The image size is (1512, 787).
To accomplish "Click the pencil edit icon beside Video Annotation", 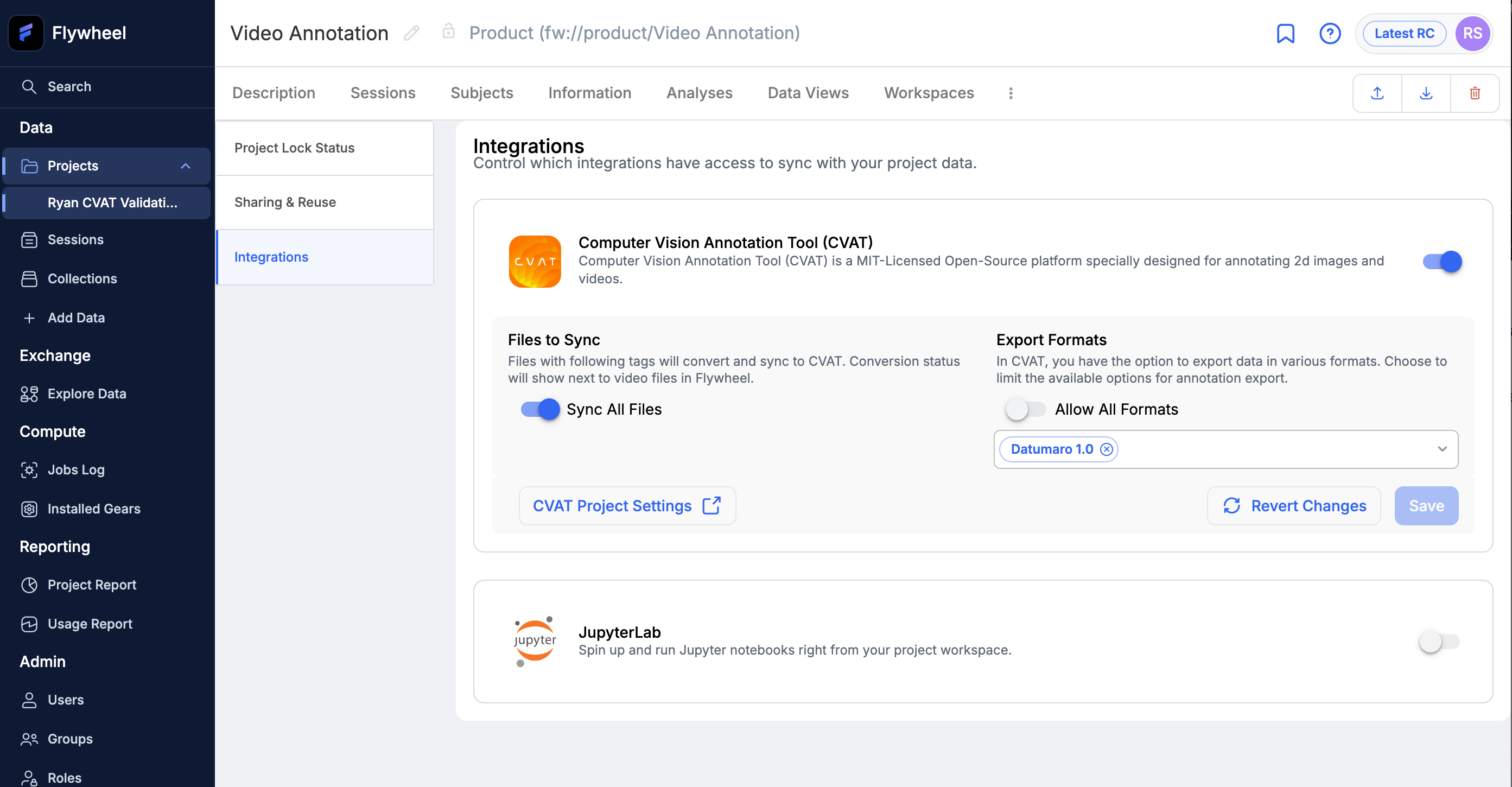I will click(x=411, y=33).
